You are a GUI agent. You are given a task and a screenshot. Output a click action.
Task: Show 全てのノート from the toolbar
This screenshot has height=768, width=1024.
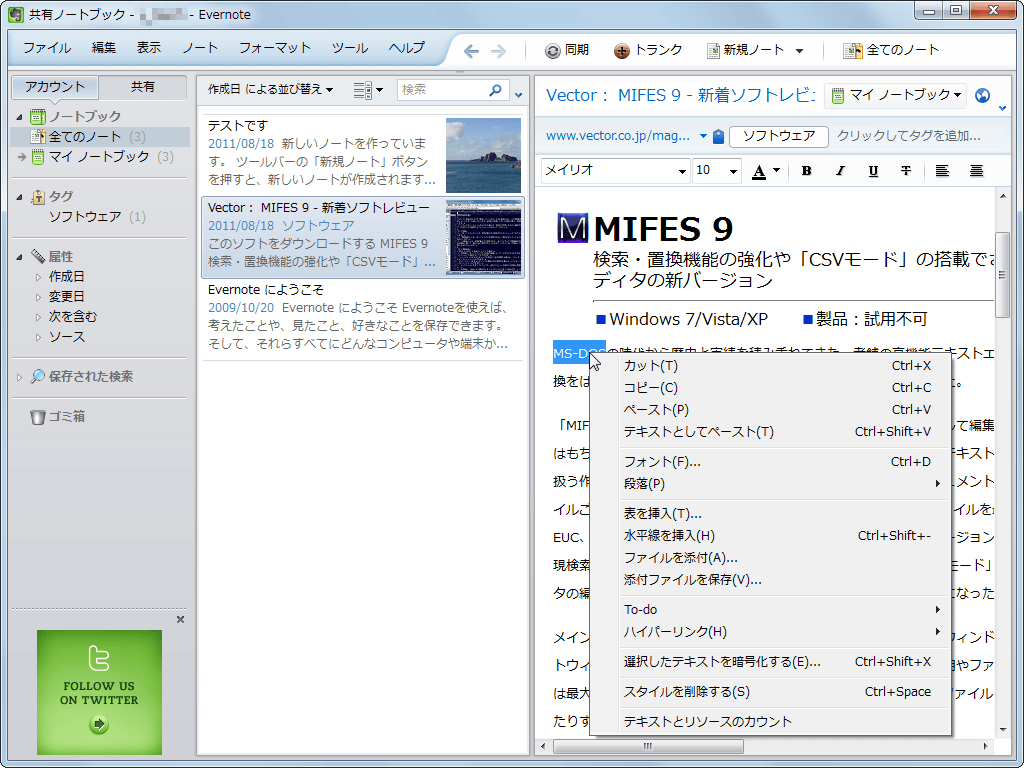pos(891,50)
